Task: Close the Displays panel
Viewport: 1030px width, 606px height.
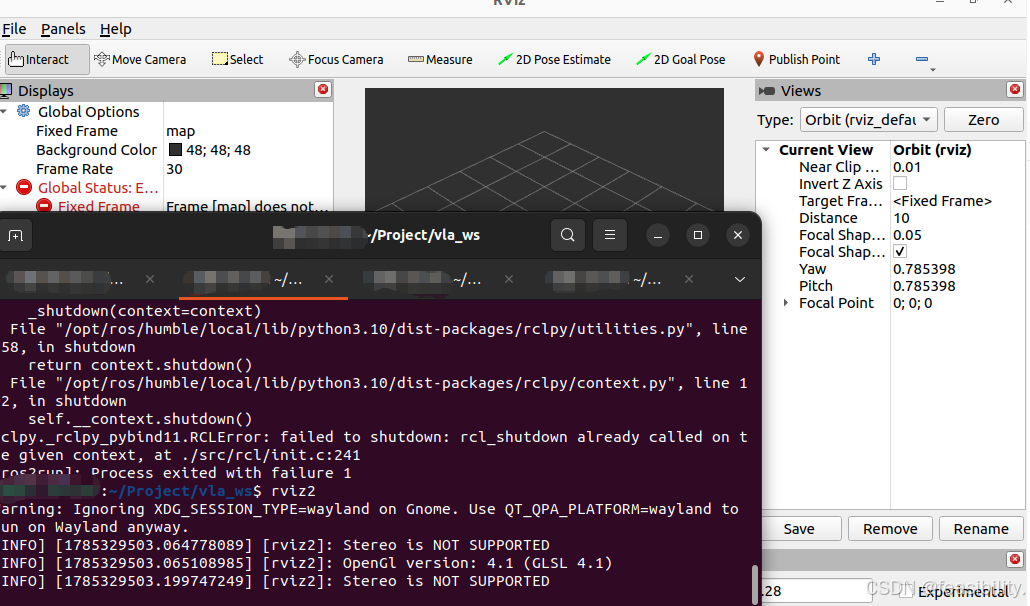Action: (323, 89)
